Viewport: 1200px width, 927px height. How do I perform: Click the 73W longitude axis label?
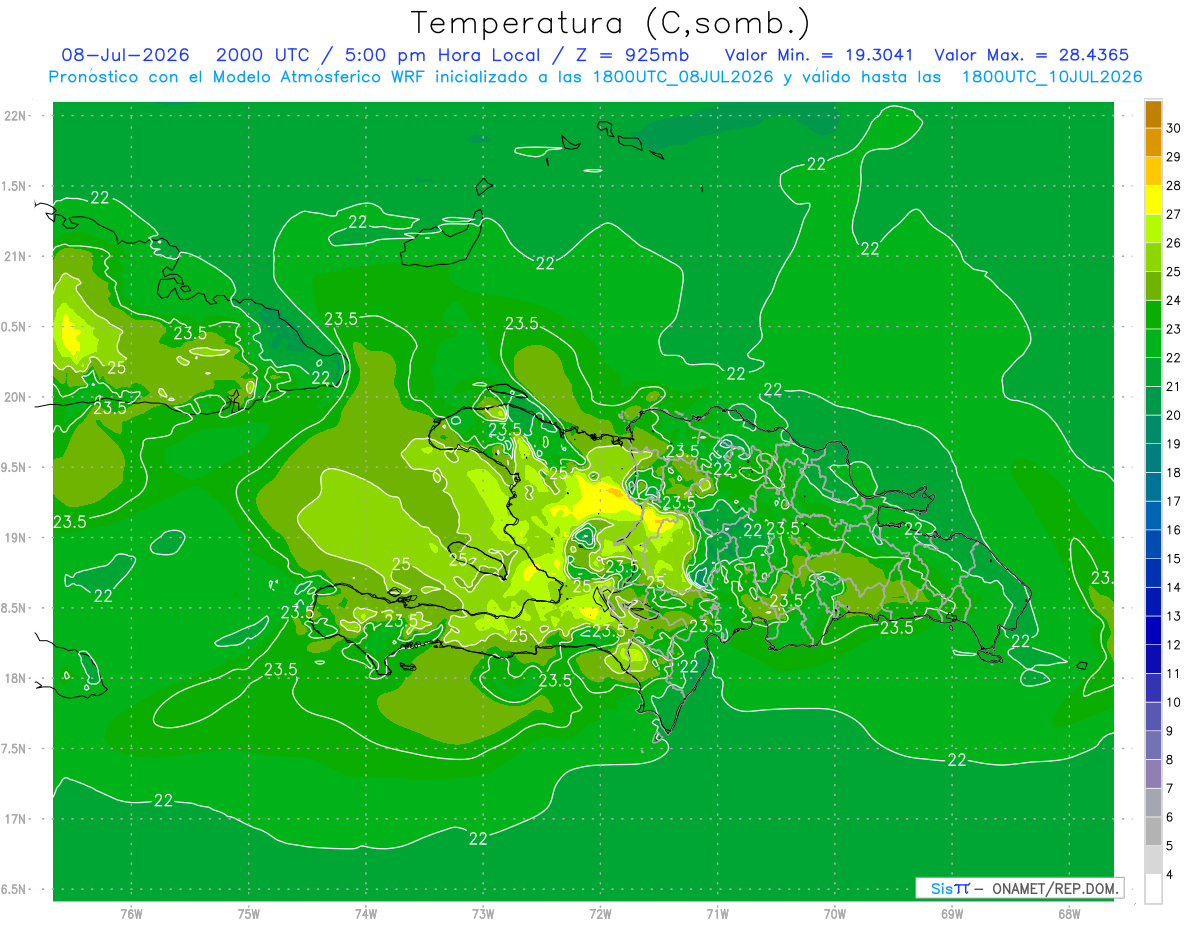coord(483,914)
